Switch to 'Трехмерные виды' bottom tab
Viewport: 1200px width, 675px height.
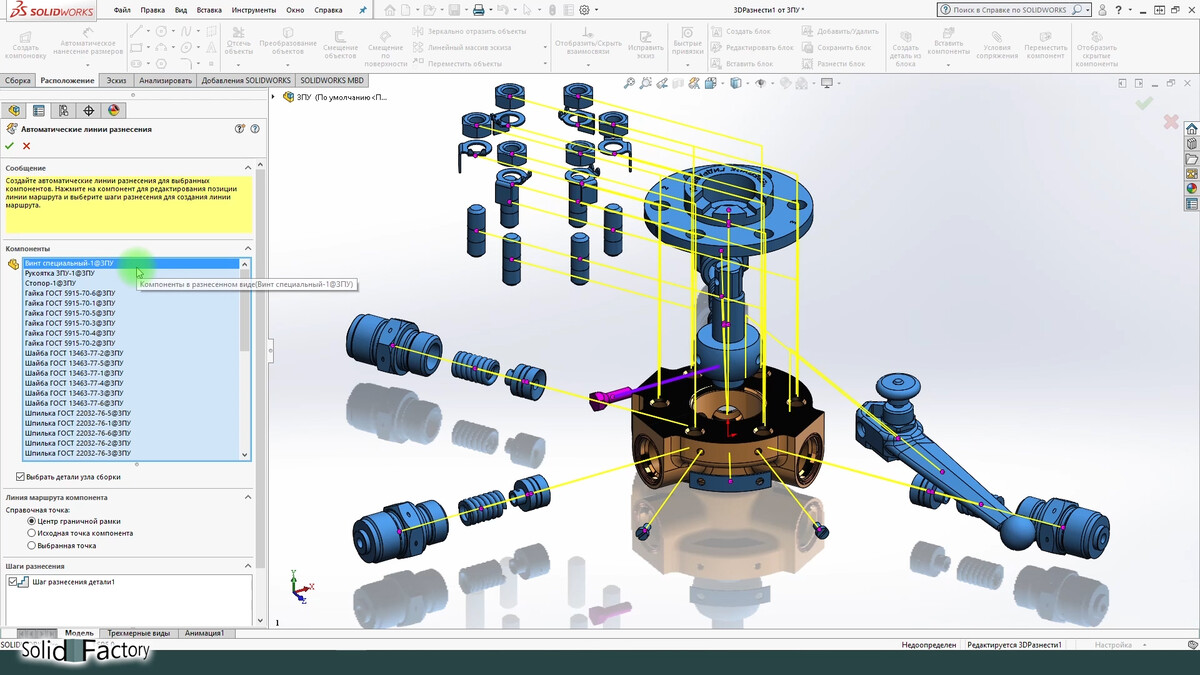click(x=139, y=633)
